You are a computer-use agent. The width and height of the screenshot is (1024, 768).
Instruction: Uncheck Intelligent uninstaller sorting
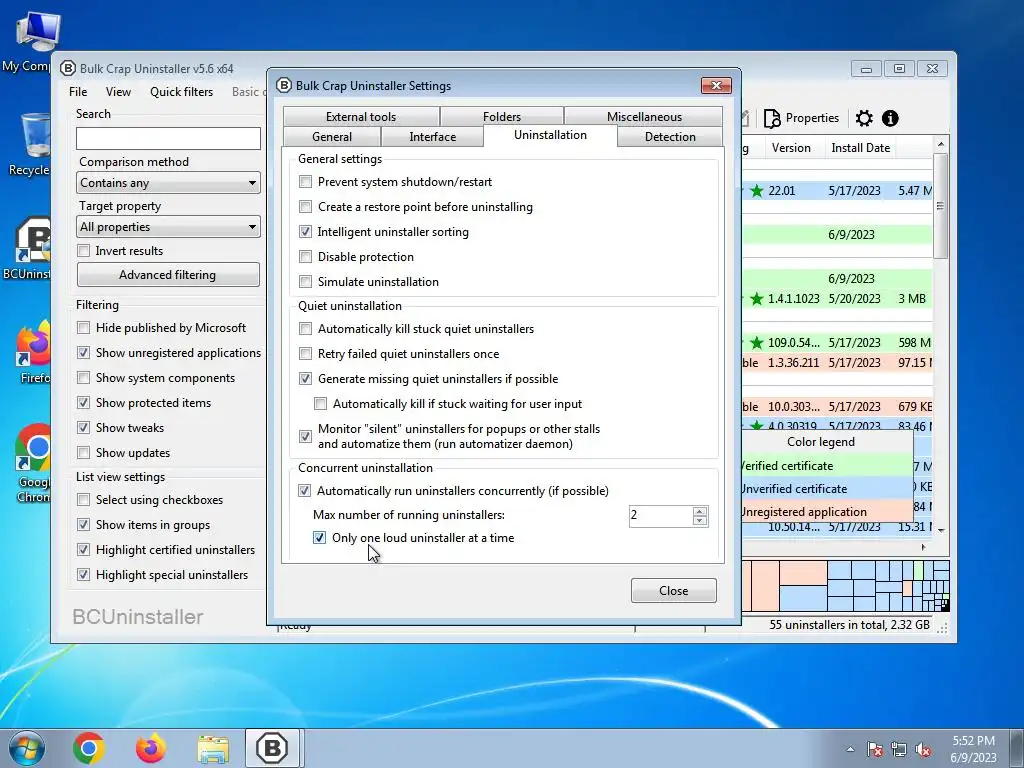(305, 232)
